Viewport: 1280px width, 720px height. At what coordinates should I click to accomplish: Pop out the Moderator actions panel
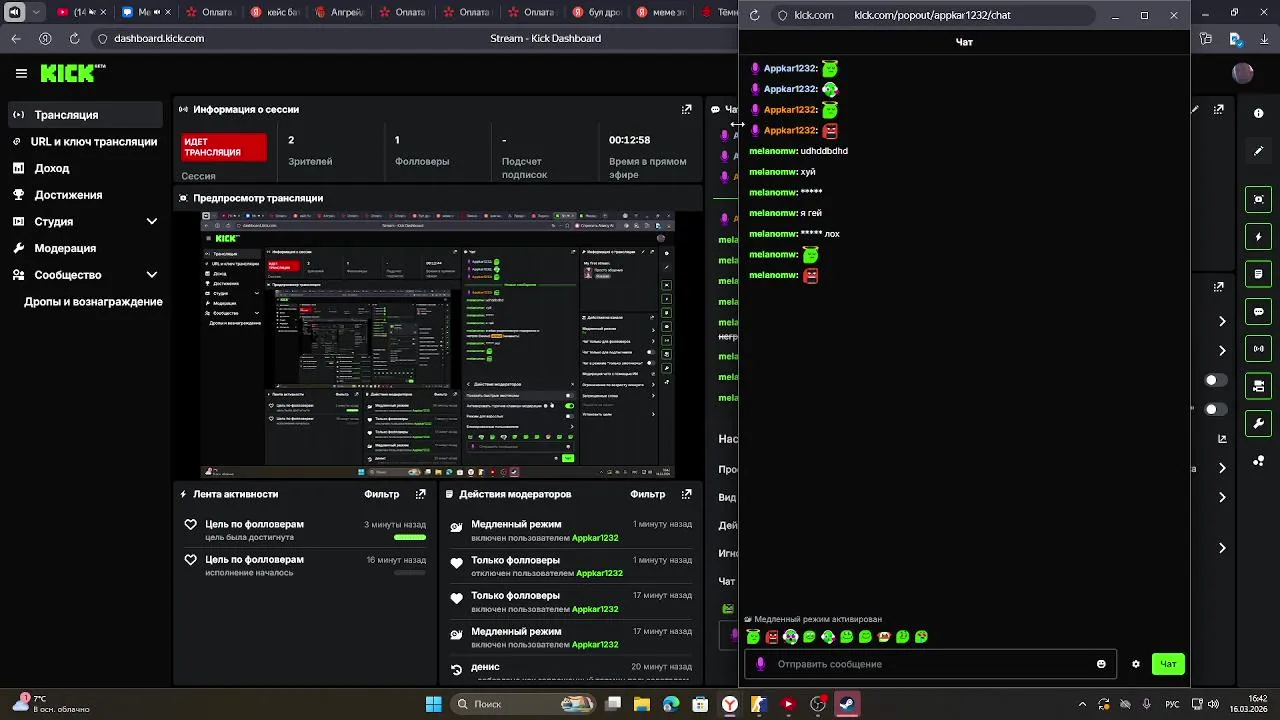point(686,494)
